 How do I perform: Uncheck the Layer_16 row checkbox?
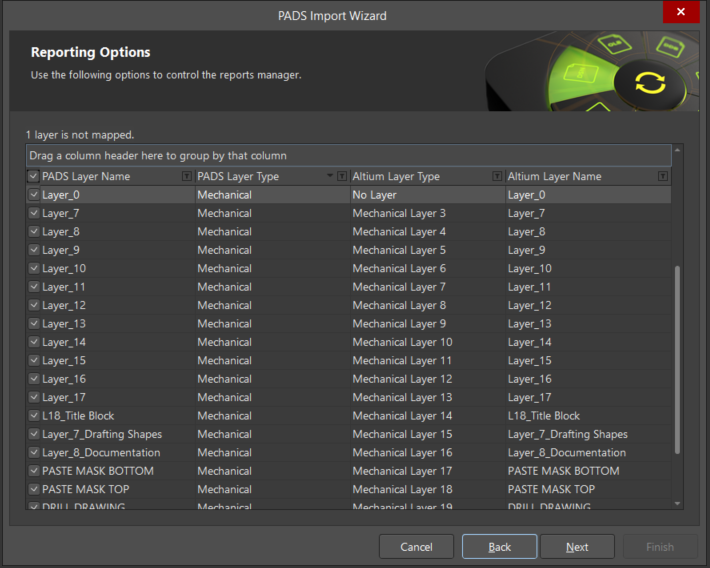34,379
